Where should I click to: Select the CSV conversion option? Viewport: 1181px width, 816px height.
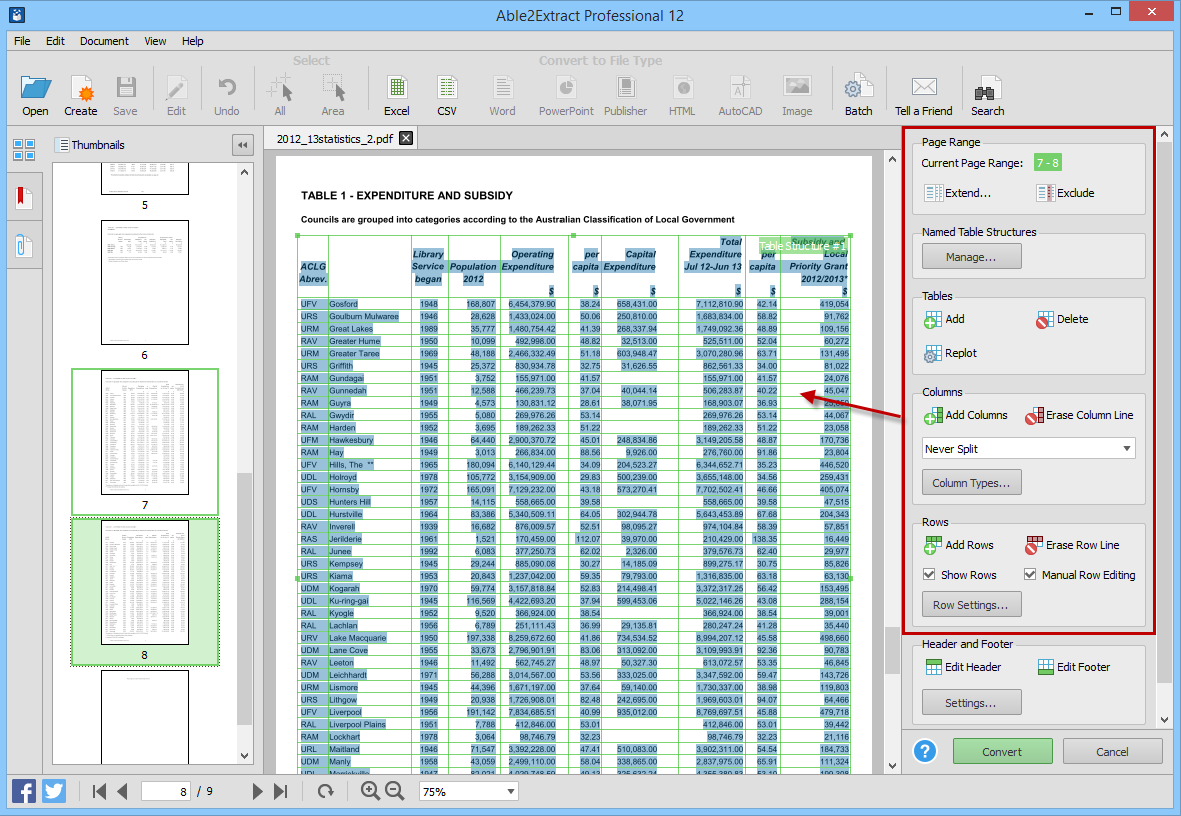click(x=446, y=93)
